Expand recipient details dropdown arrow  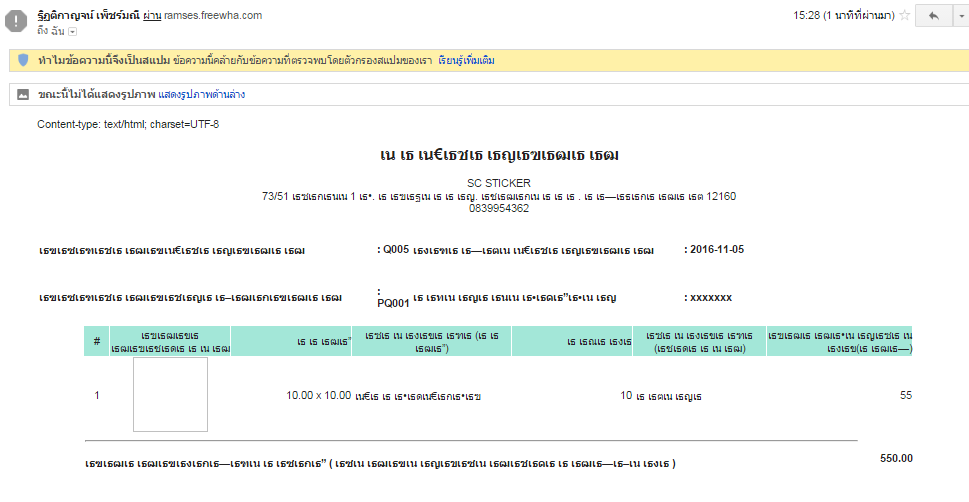[x=73, y=32]
